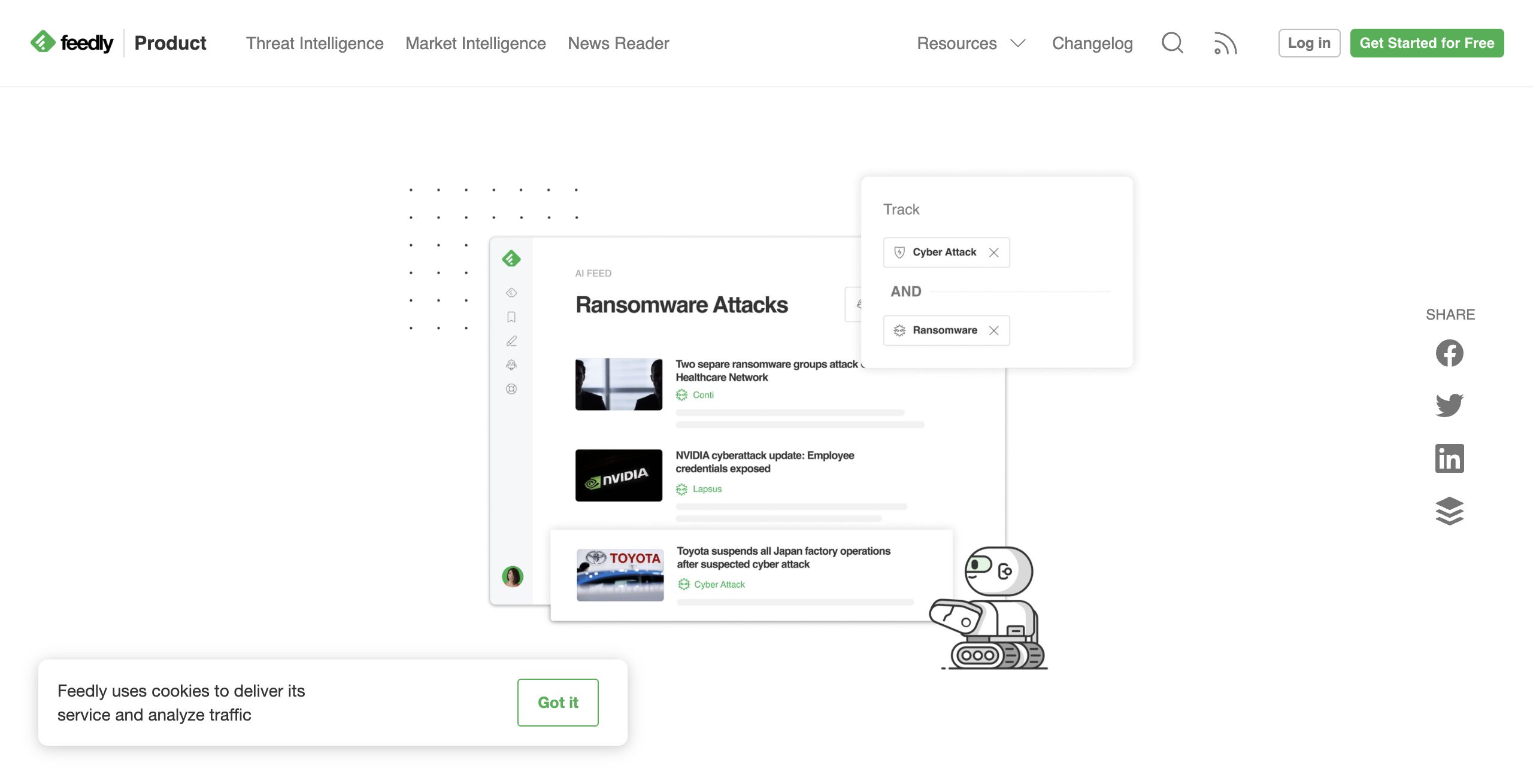1533x784 pixels.
Task: Open the NVIDIA article thumbnail
Action: [x=619, y=475]
